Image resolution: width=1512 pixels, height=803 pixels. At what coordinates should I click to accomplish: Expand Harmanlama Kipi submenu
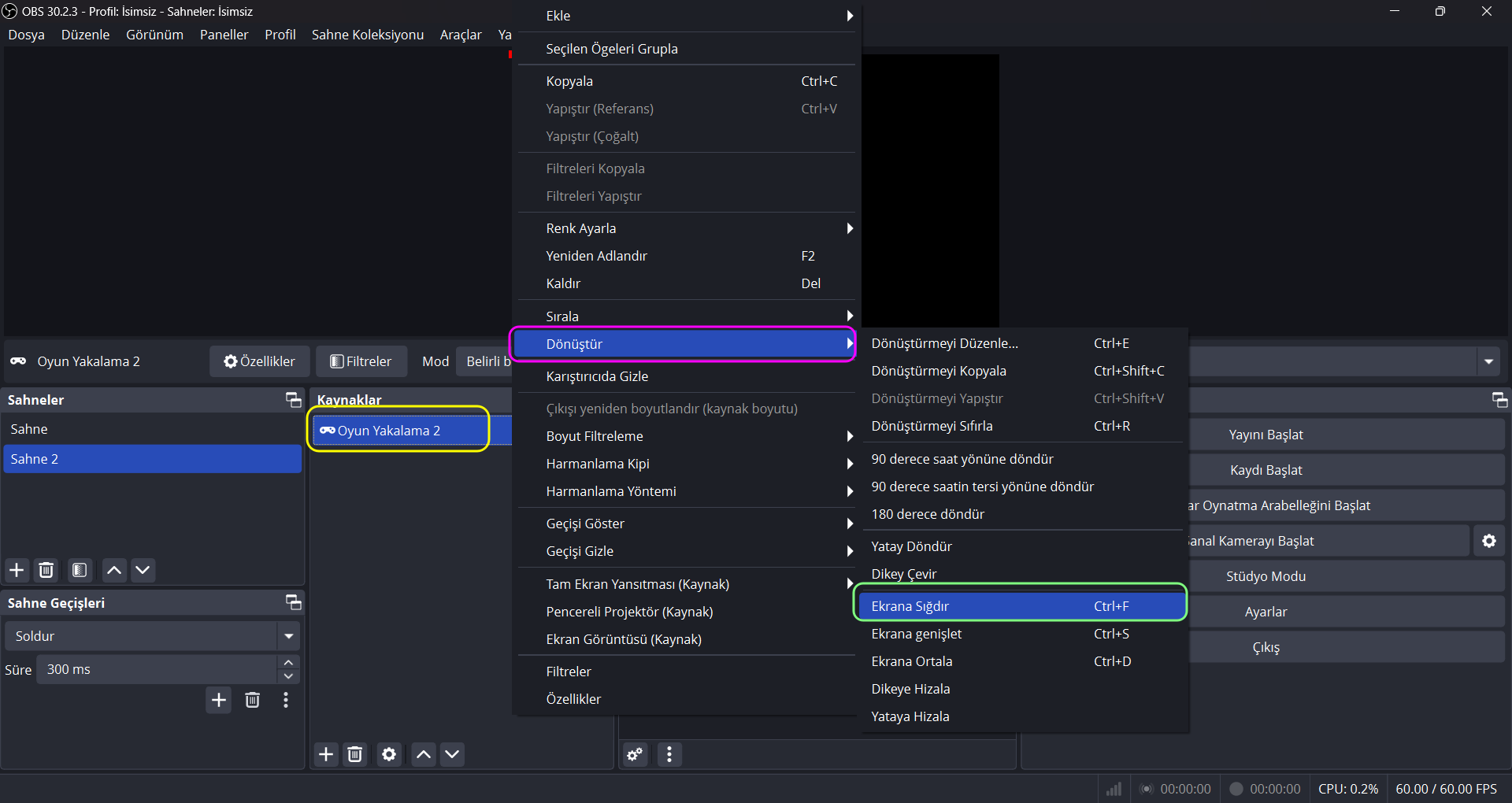click(687, 464)
